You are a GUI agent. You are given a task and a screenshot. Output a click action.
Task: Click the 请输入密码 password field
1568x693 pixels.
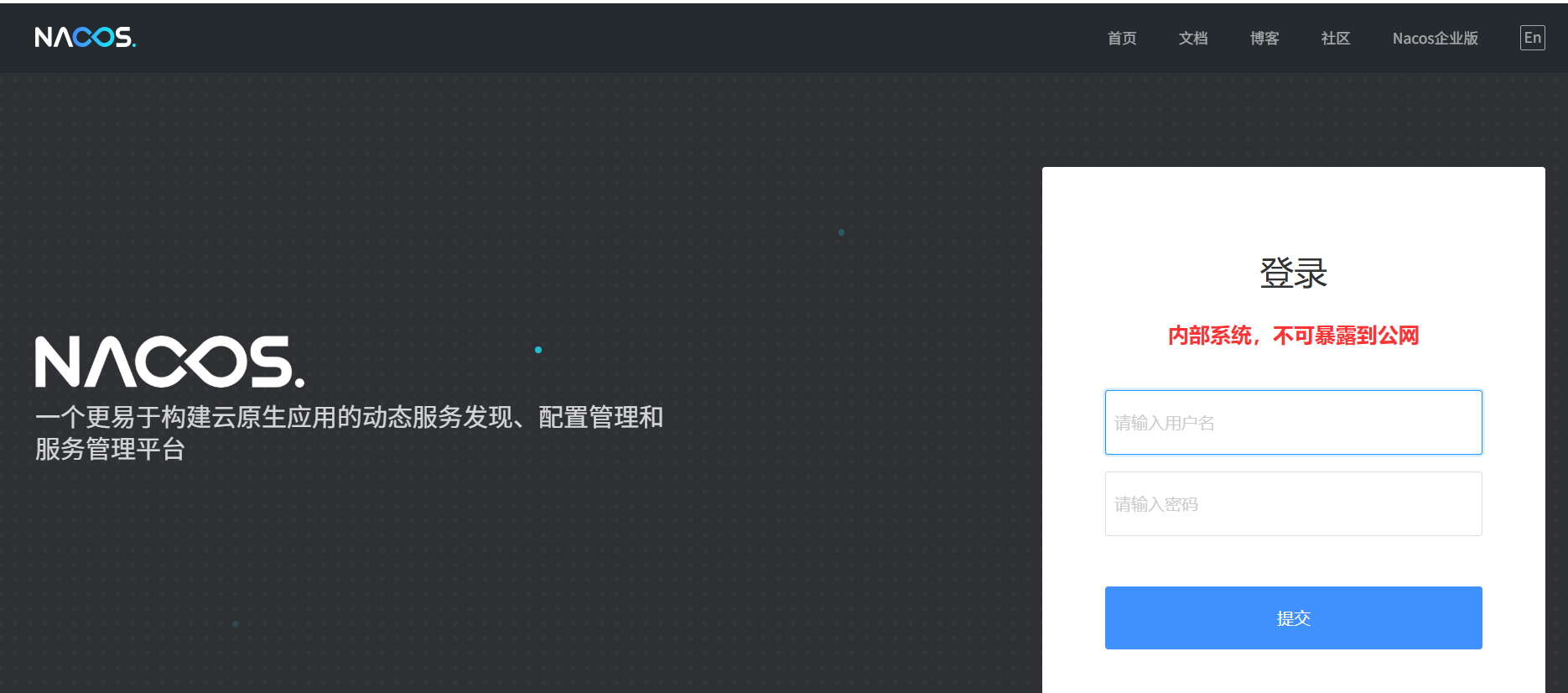[x=1294, y=504]
